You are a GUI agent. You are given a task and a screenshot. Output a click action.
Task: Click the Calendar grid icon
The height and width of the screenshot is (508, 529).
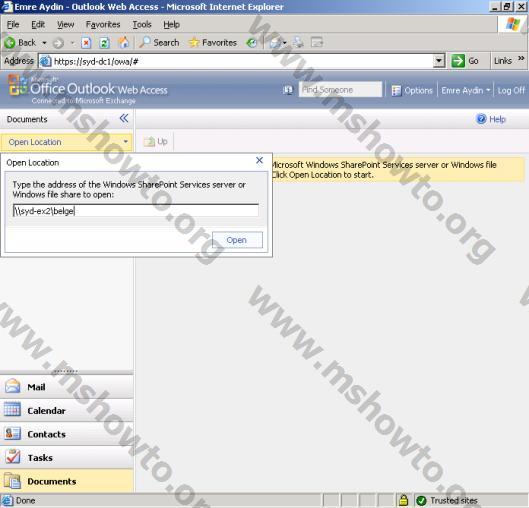pyautogui.click(x=12, y=410)
